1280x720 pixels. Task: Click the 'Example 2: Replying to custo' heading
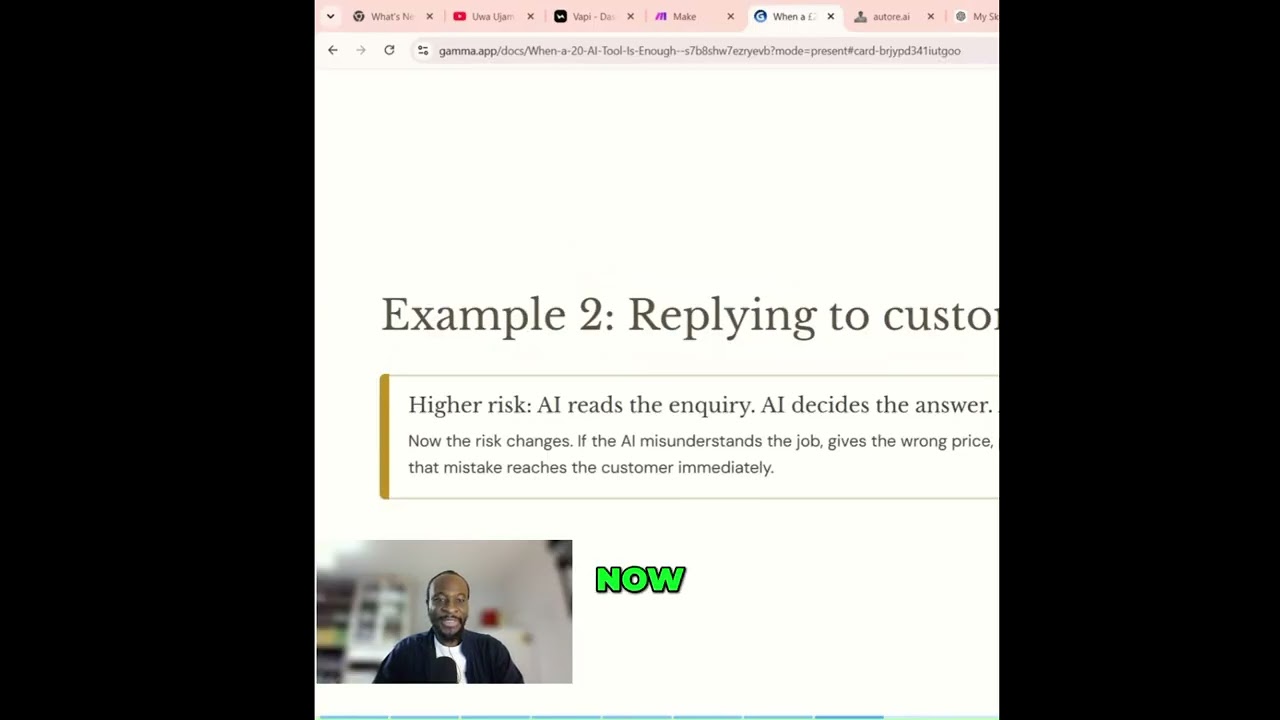(x=690, y=315)
